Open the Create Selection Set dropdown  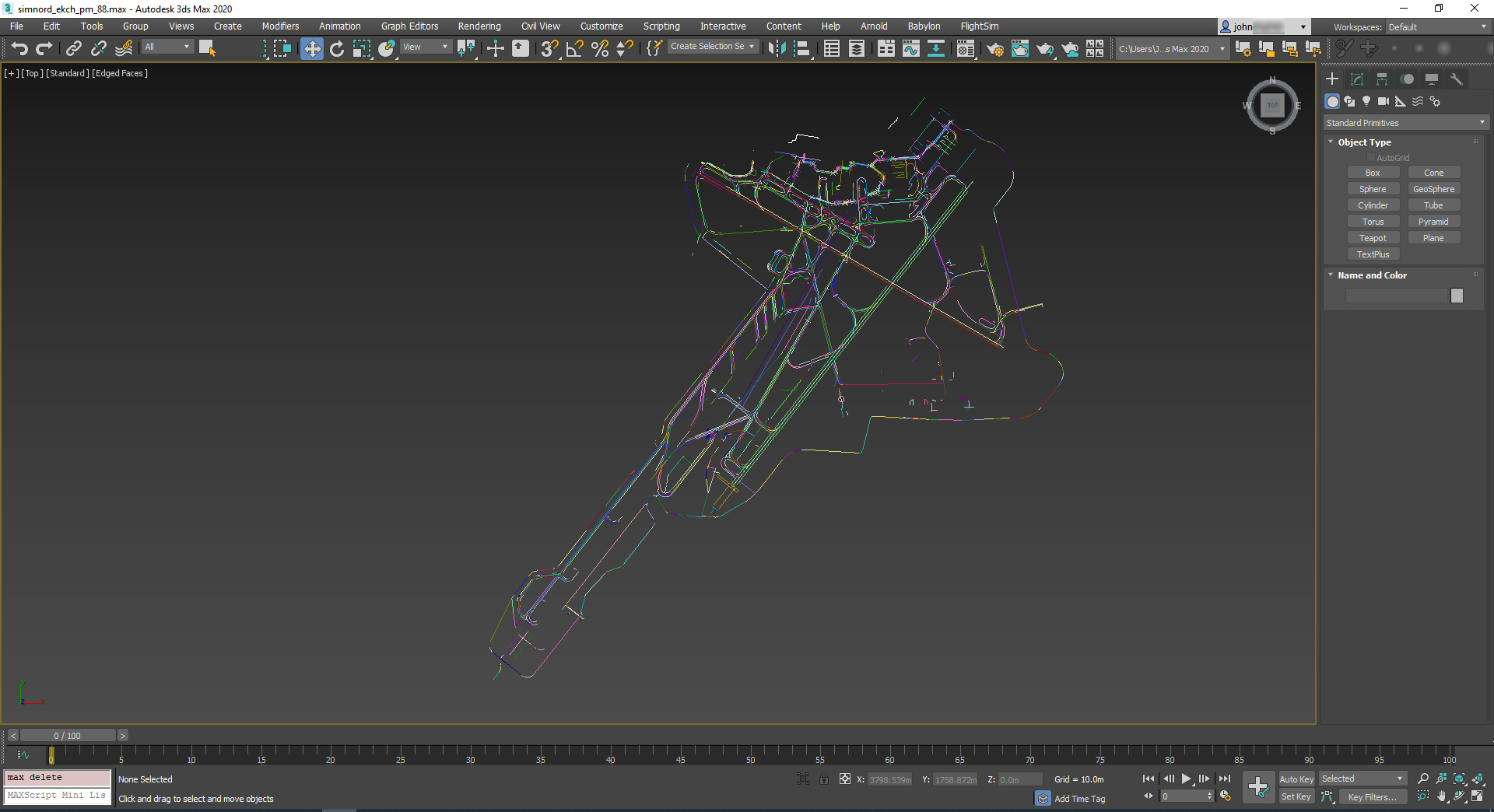pos(713,47)
